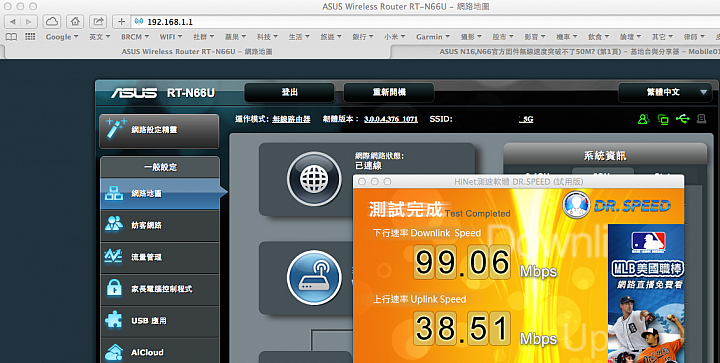
Task: Click the ASUS logo in router header
Action: pos(134,93)
